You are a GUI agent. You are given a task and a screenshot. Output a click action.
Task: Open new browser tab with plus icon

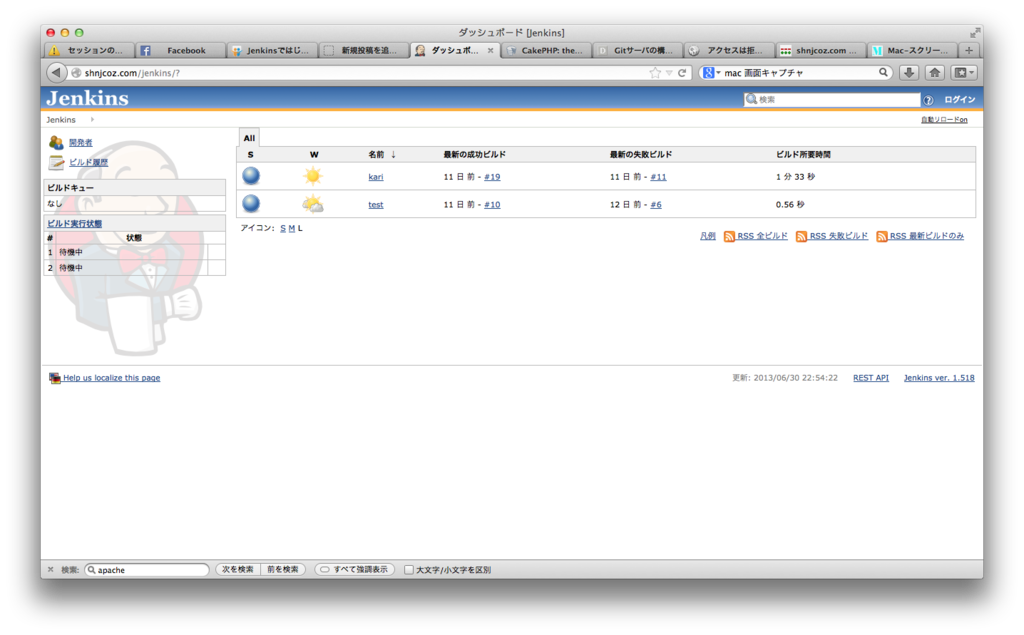(x=969, y=50)
